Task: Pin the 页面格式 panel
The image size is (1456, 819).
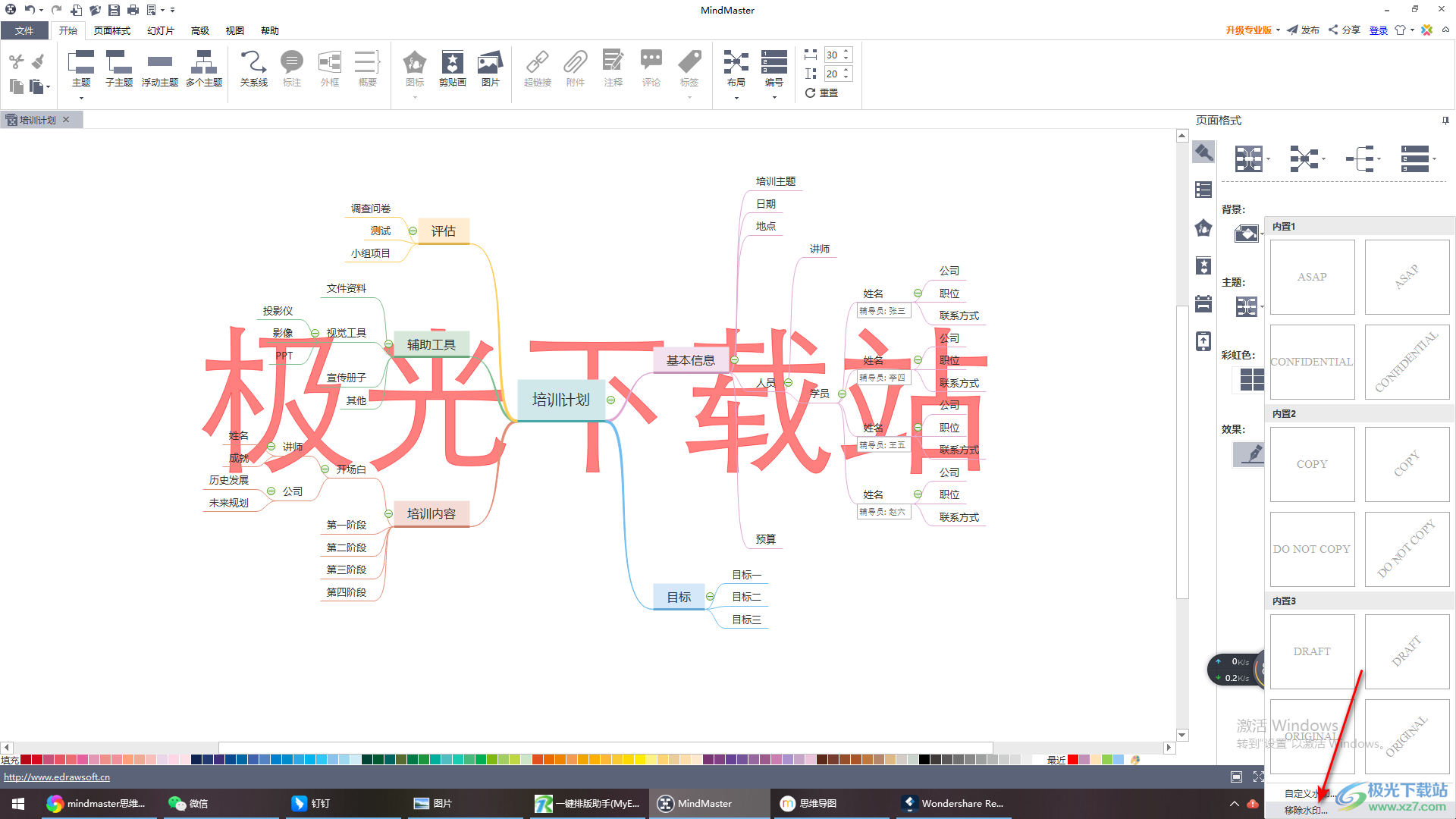Action: [x=1445, y=121]
